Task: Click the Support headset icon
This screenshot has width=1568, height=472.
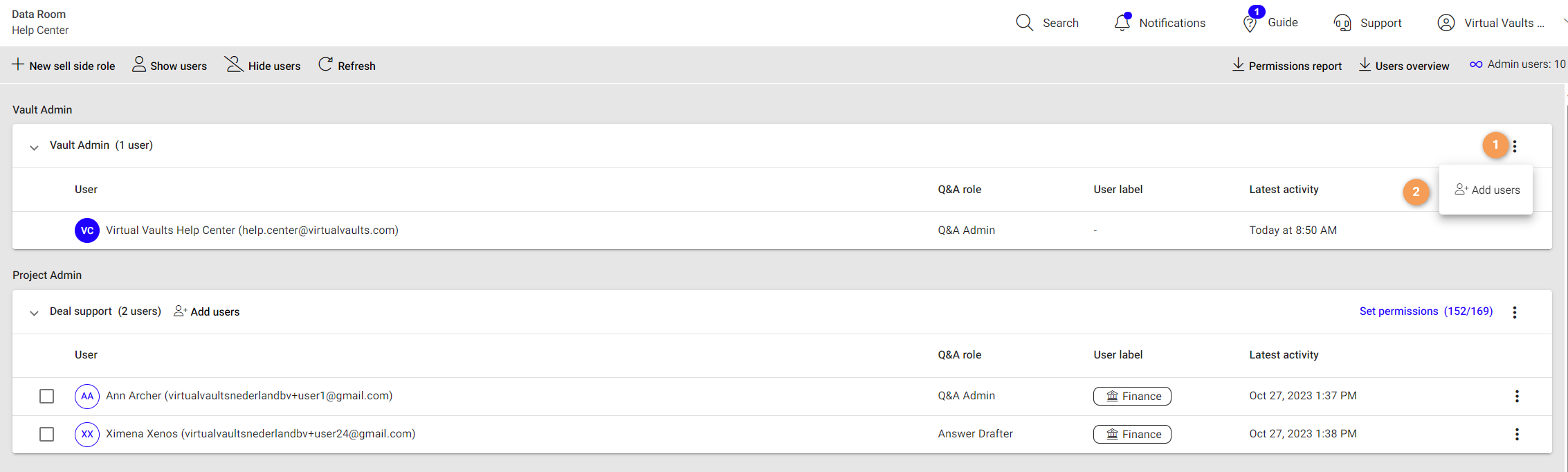Action: point(1342,23)
